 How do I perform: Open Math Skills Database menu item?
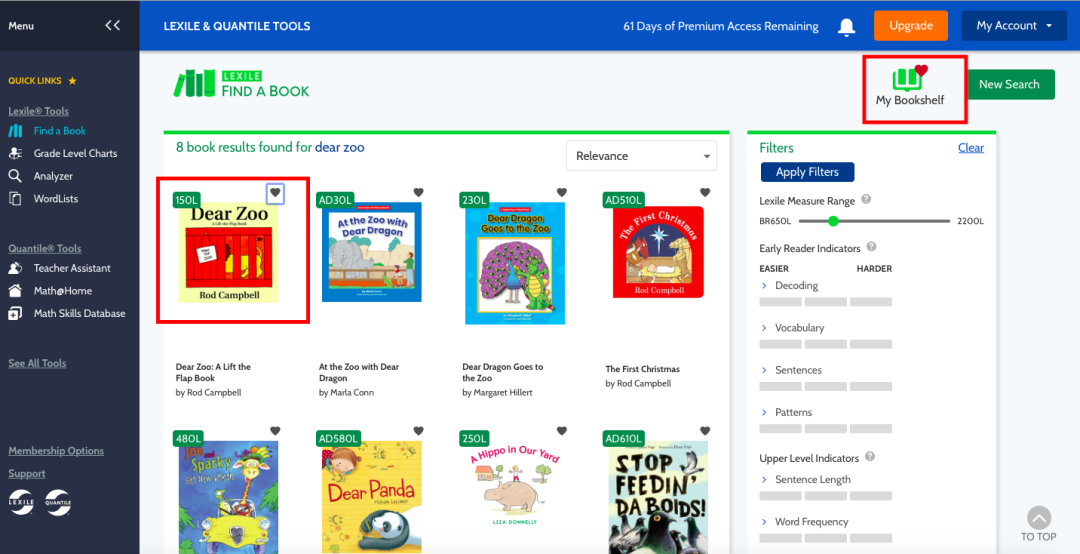80,314
